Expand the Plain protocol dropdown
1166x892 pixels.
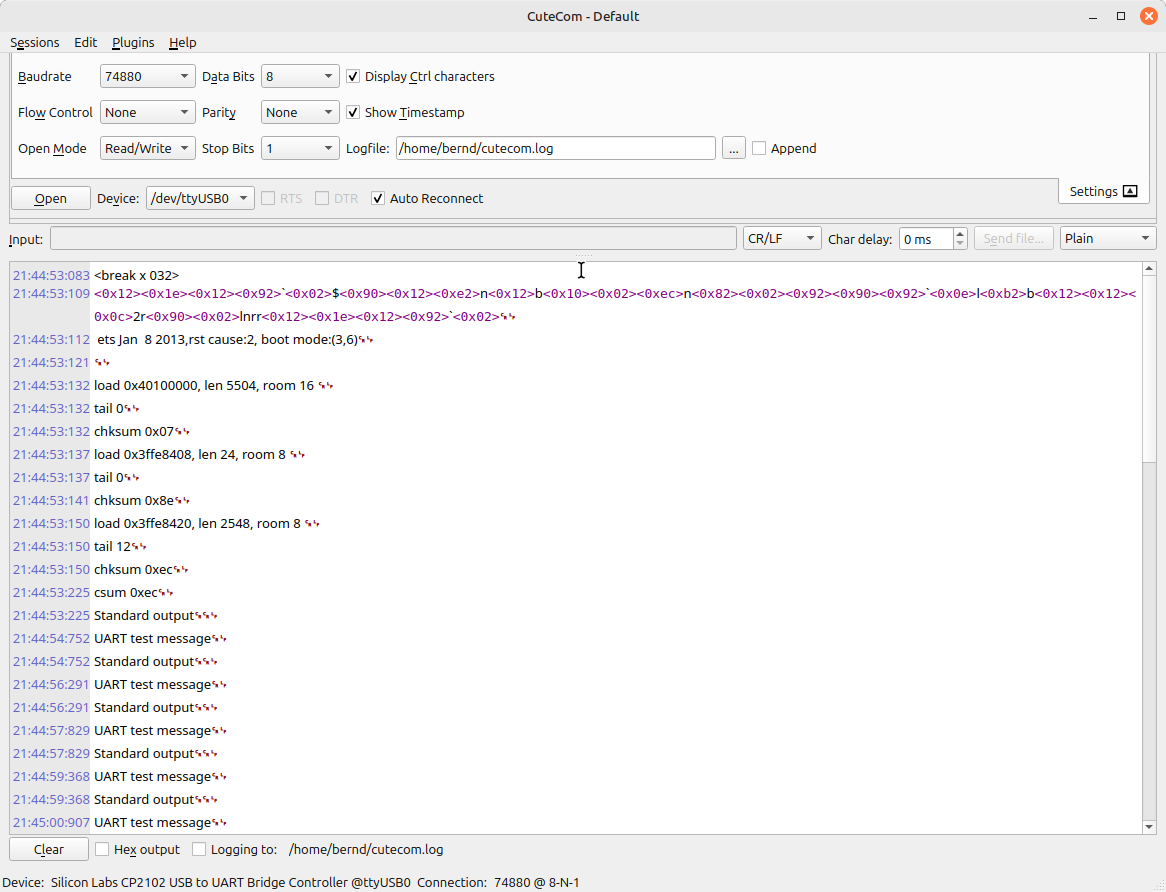coord(1108,239)
